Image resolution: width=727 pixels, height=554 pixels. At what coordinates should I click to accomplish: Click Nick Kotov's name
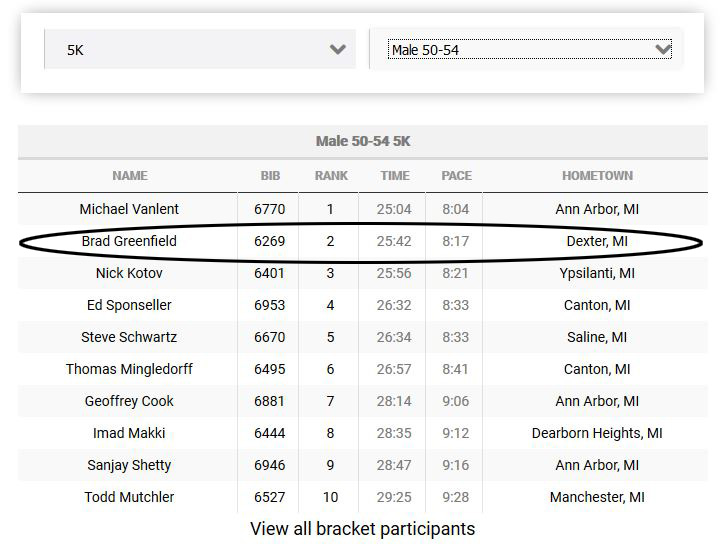point(130,273)
